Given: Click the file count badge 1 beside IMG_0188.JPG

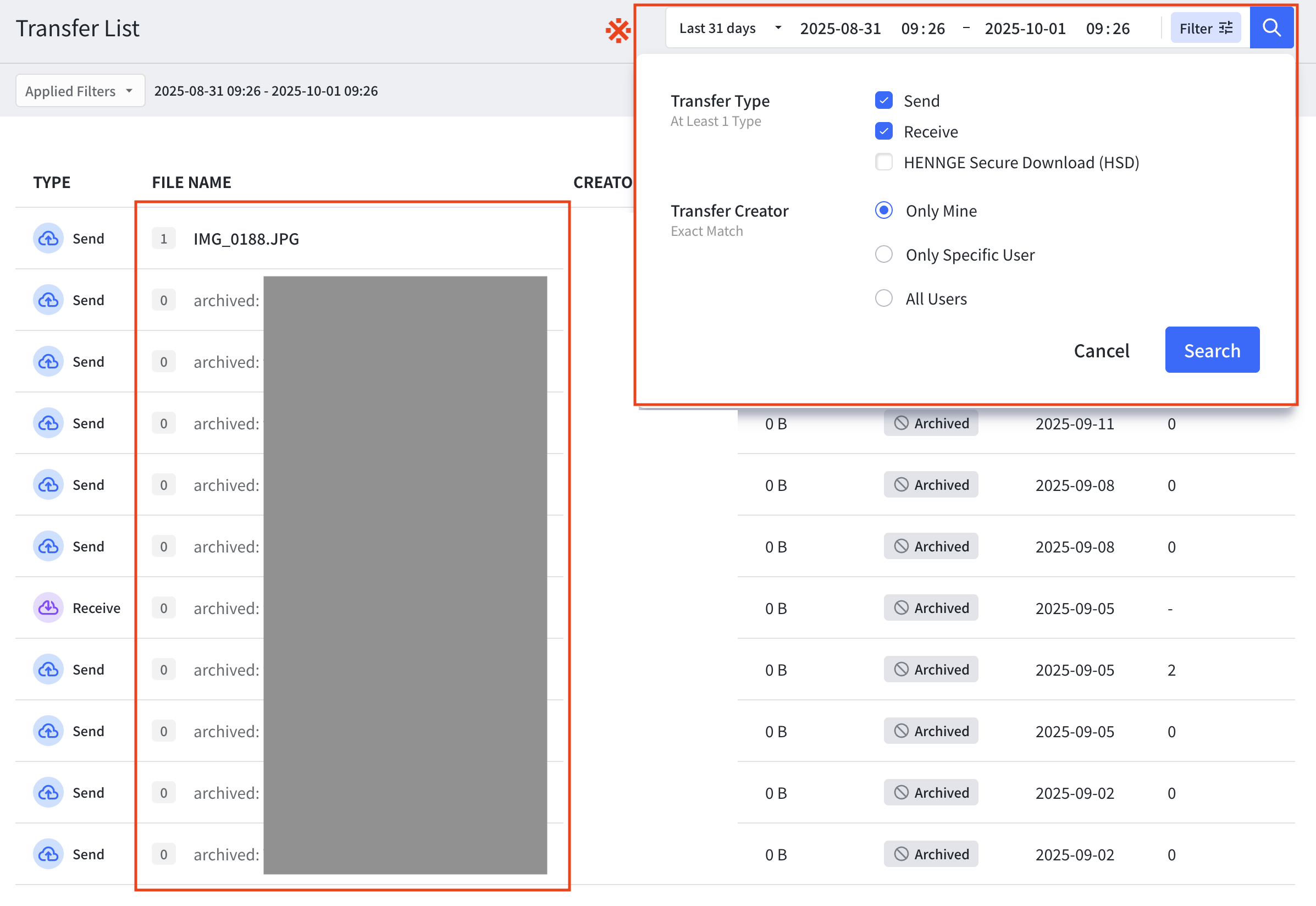Looking at the screenshot, I should pos(163,239).
